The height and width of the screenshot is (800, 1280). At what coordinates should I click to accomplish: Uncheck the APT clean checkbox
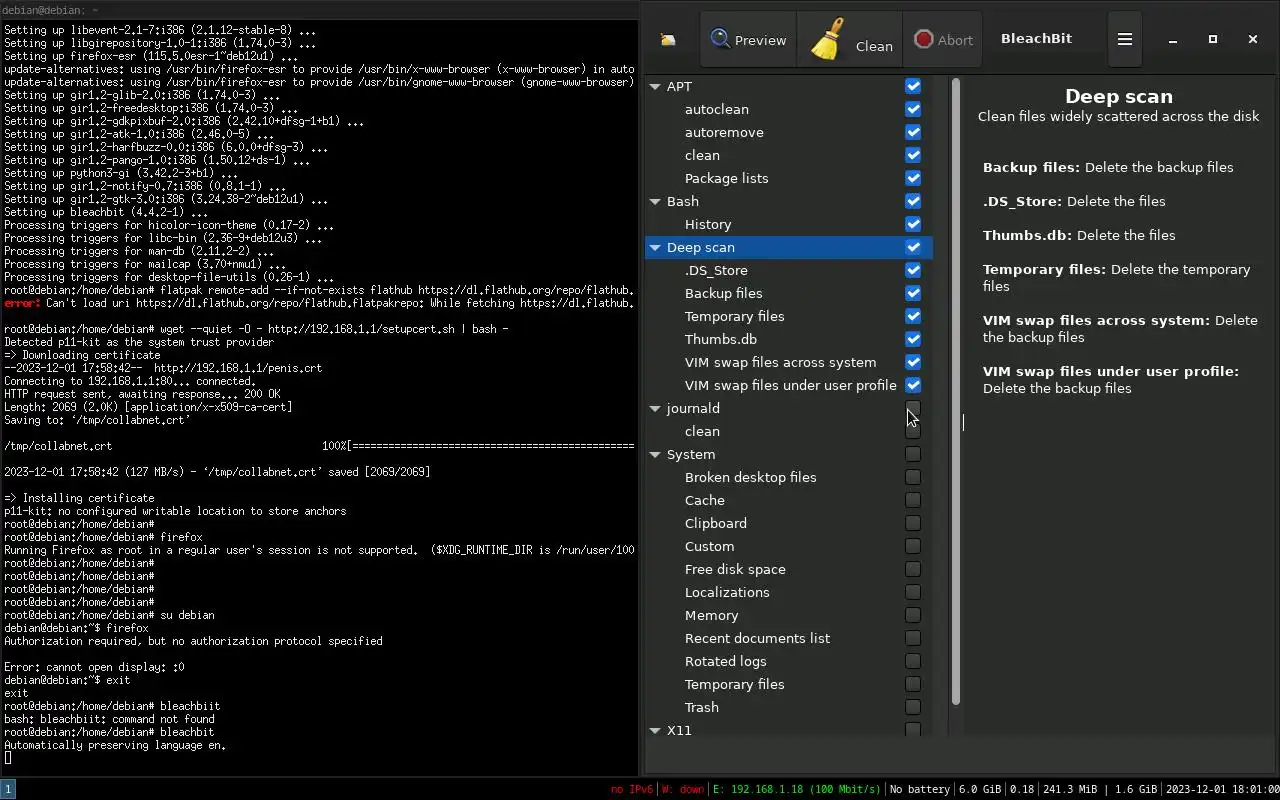pyautogui.click(x=913, y=155)
